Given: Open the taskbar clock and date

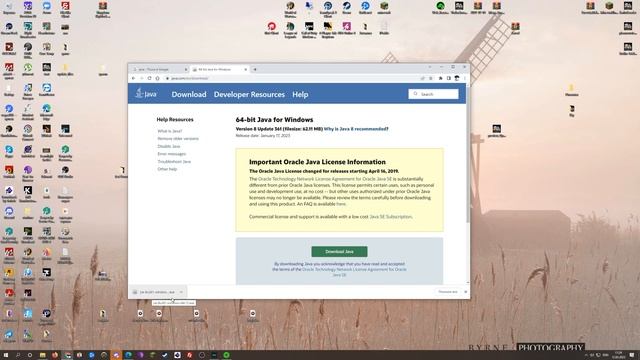Looking at the screenshot, I should 618,355.
